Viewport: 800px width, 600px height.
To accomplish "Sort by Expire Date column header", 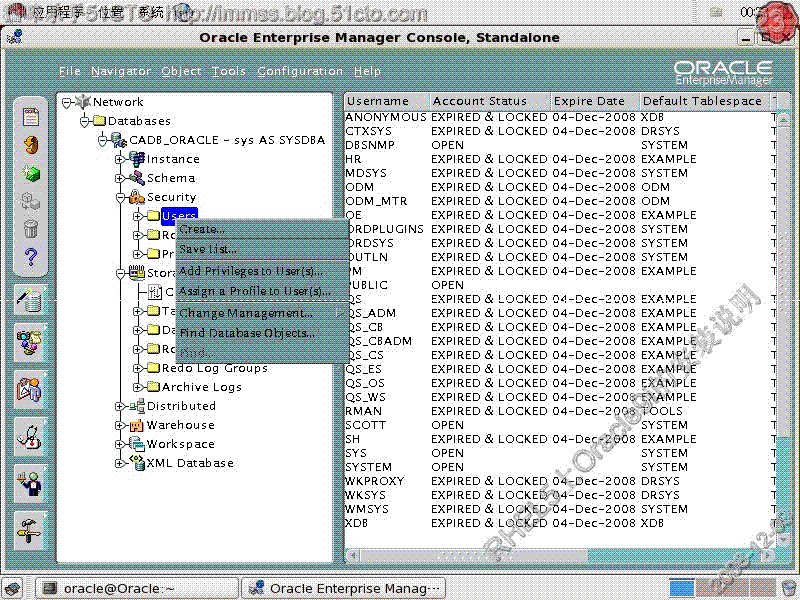I will 595,101.
